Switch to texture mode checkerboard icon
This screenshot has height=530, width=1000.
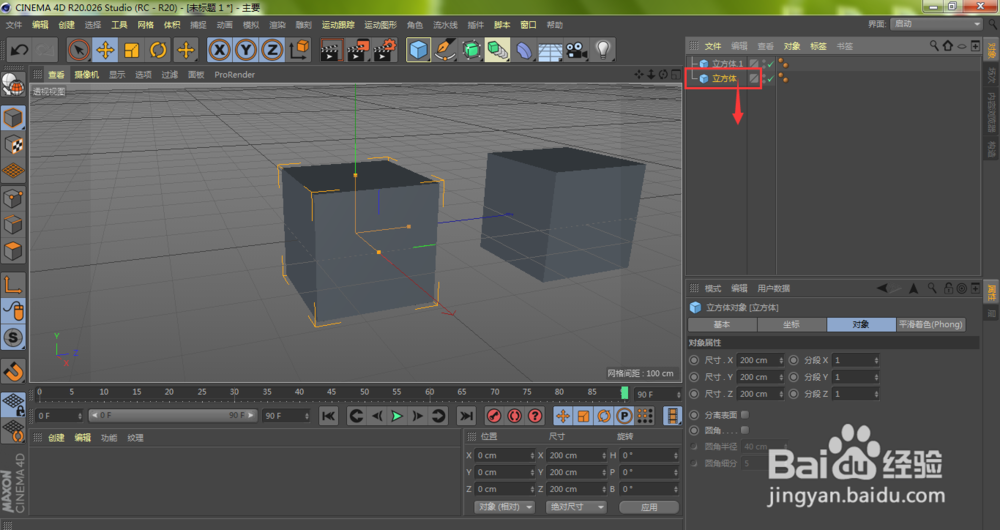(x=13, y=145)
